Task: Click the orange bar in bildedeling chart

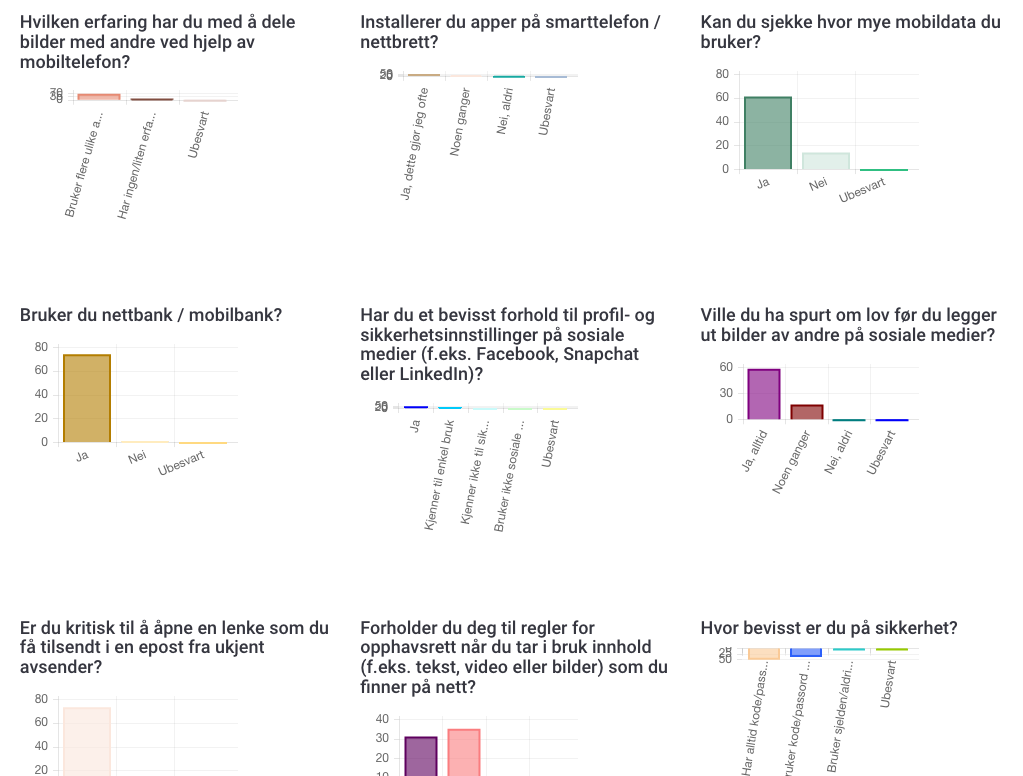Action: 99,96
